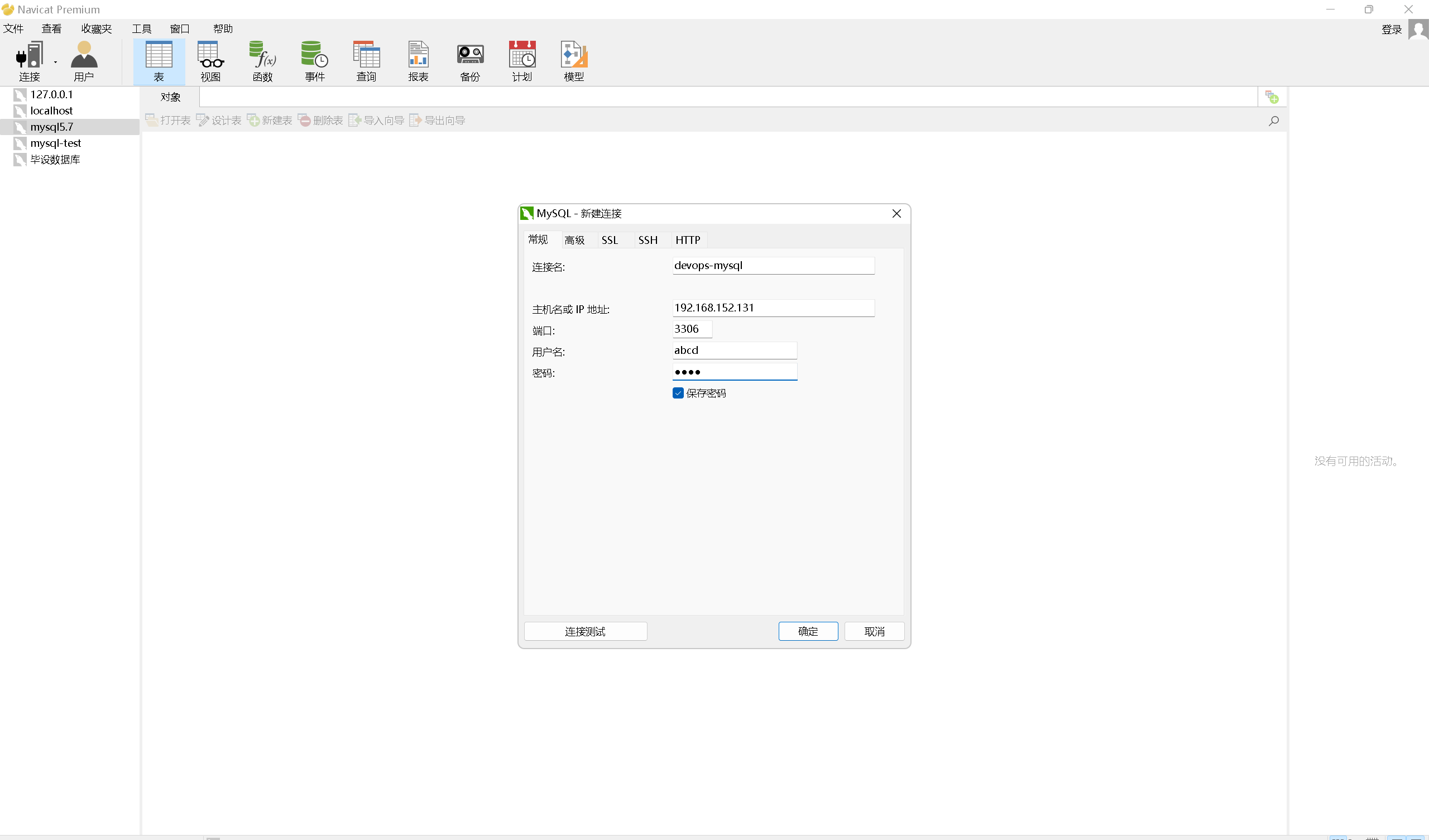The image size is (1429, 840).
Task: Open the 文件 (File) menu
Action: point(13,28)
